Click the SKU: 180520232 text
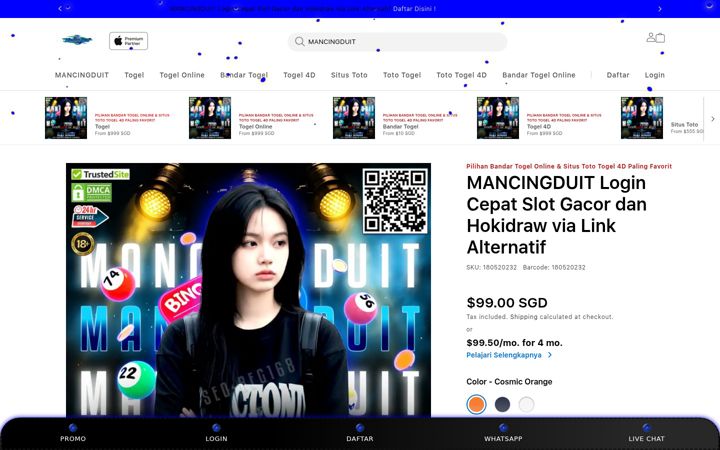This screenshot has width=720, height=450. point(492,267)
